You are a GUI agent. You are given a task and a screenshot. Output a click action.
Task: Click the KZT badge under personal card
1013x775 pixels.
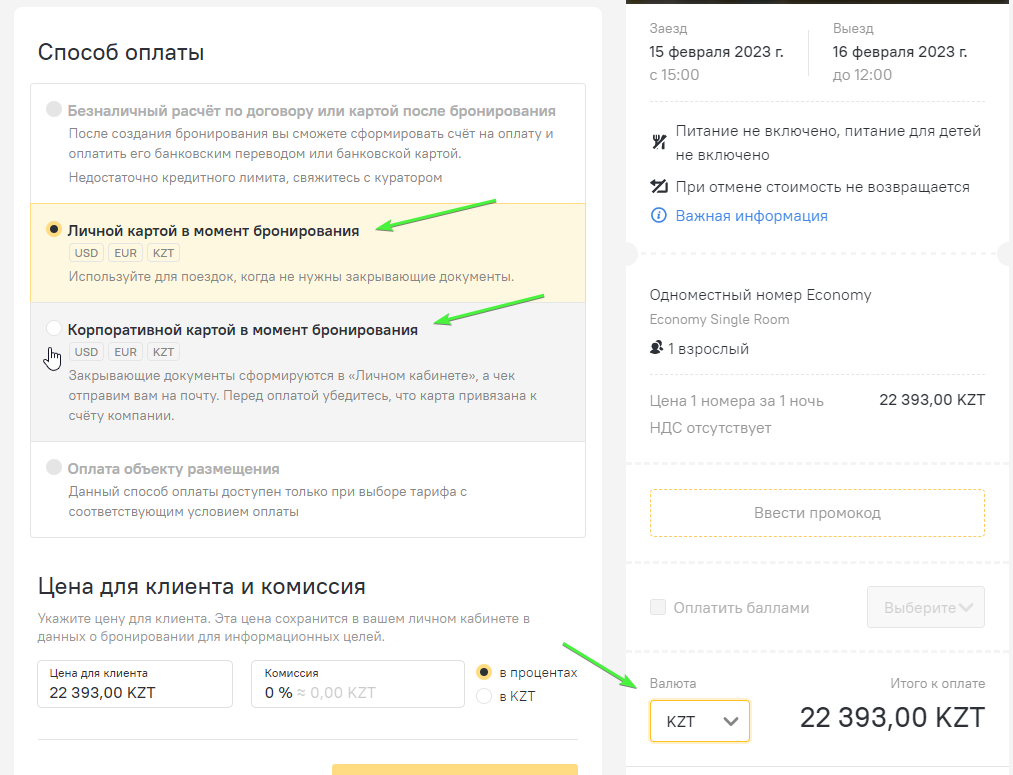pos(164,253)
